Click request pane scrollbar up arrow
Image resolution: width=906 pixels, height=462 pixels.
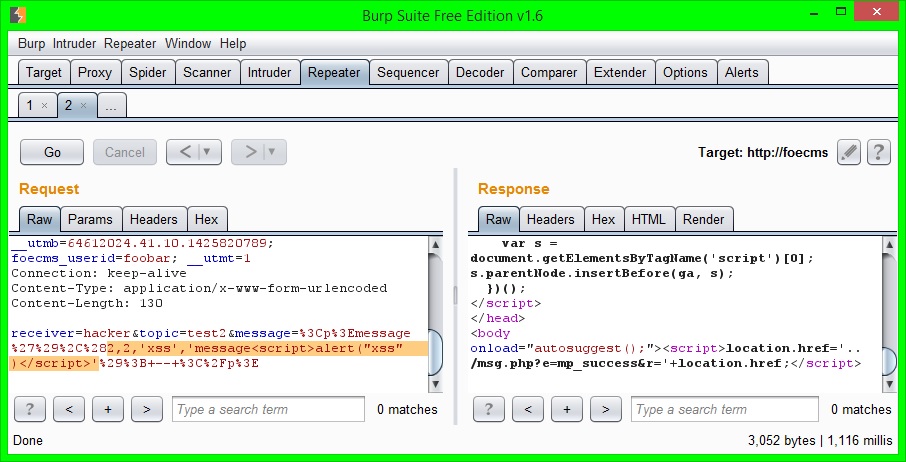[436, 244]
